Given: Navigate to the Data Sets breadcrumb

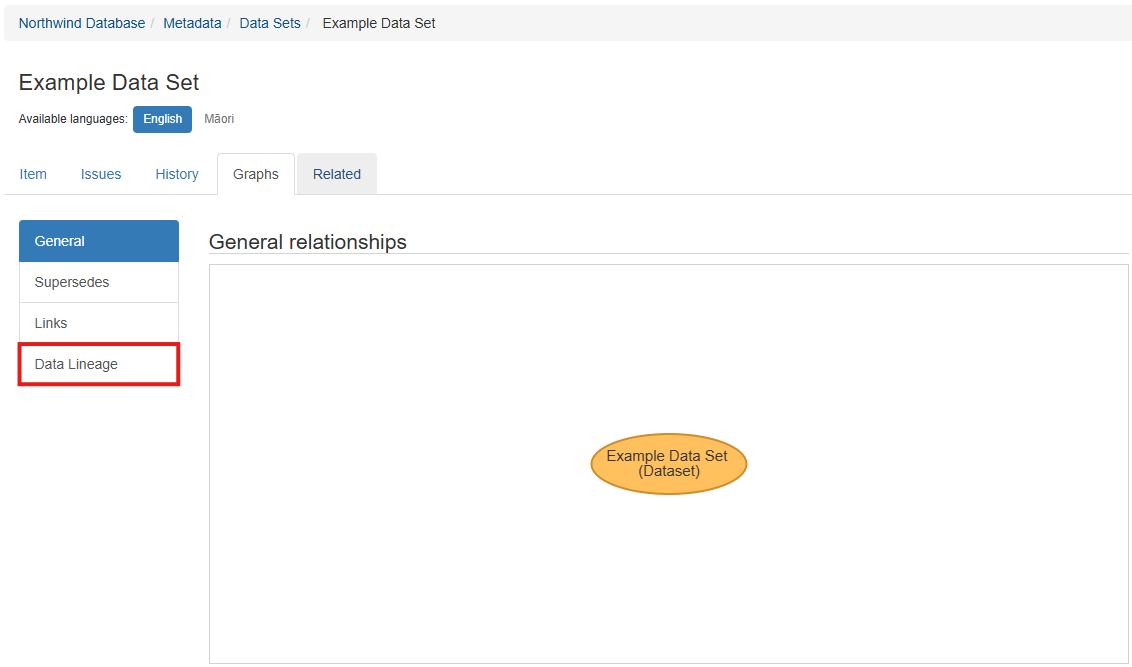Looking at the screenshot, I should click(x=270, y=23).
